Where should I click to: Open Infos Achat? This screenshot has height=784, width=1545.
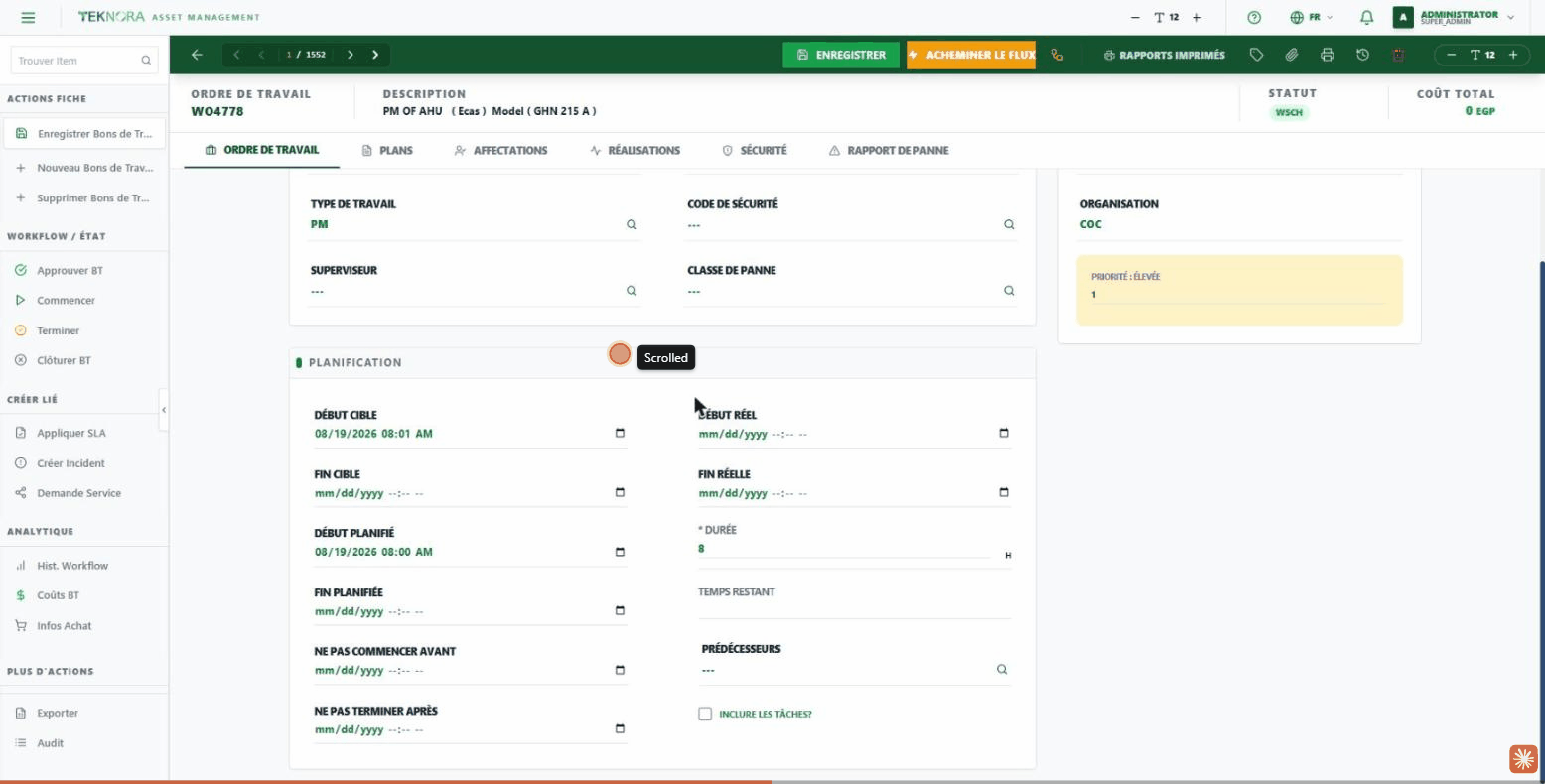tap(84, 626)
